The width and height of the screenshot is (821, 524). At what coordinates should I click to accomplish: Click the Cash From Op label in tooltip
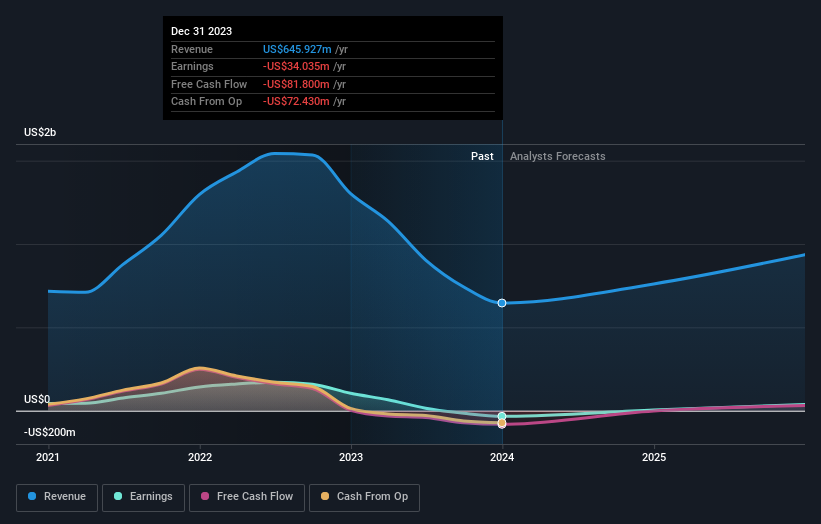[x=206, y=102]
